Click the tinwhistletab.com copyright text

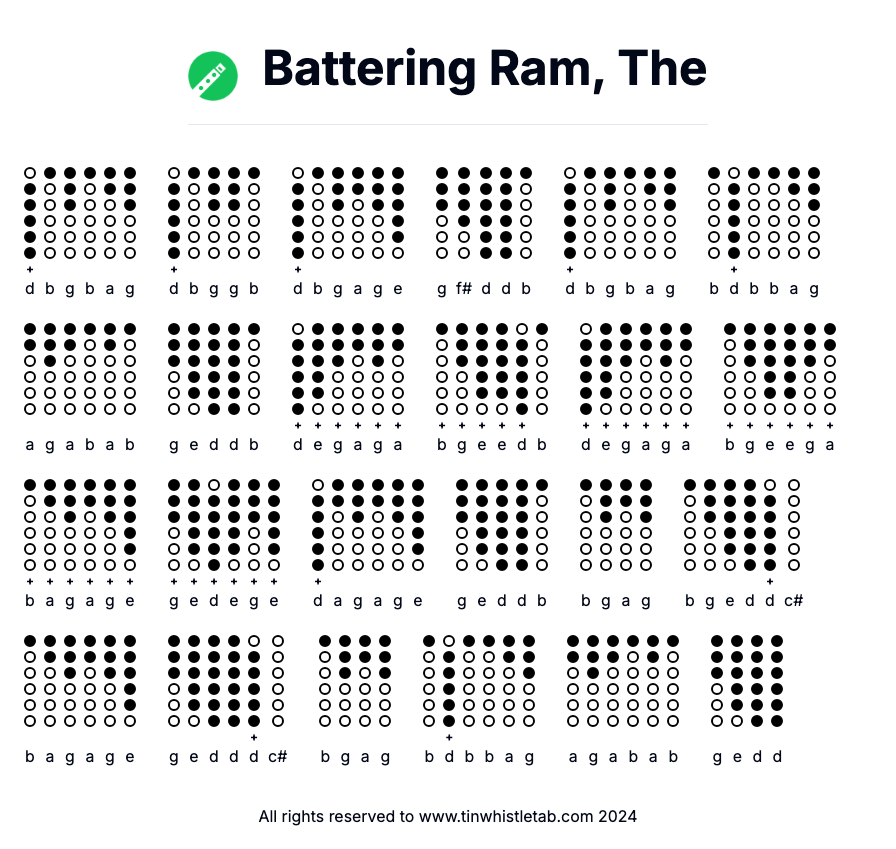(x=447, y=816)
